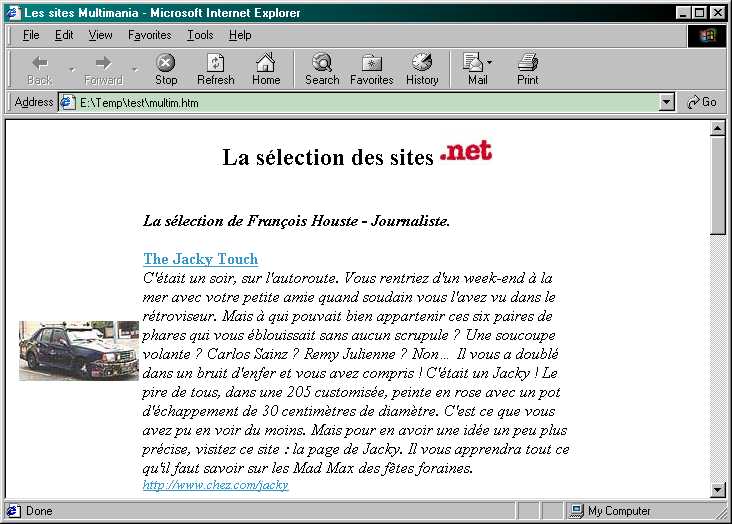The width and height of the screenshot is (732, 524).
Task: Click the Forward toolbar button
Action: tap(103, 70)
